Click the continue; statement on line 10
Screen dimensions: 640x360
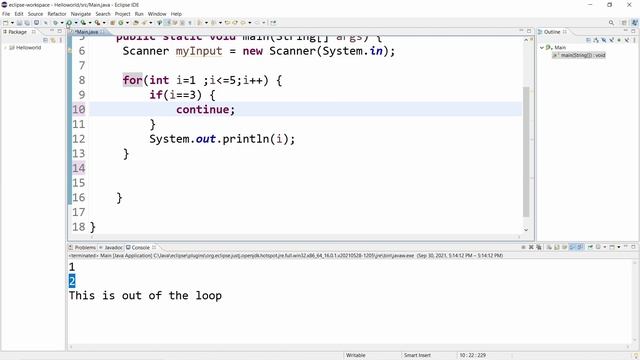tap(205, 109)
